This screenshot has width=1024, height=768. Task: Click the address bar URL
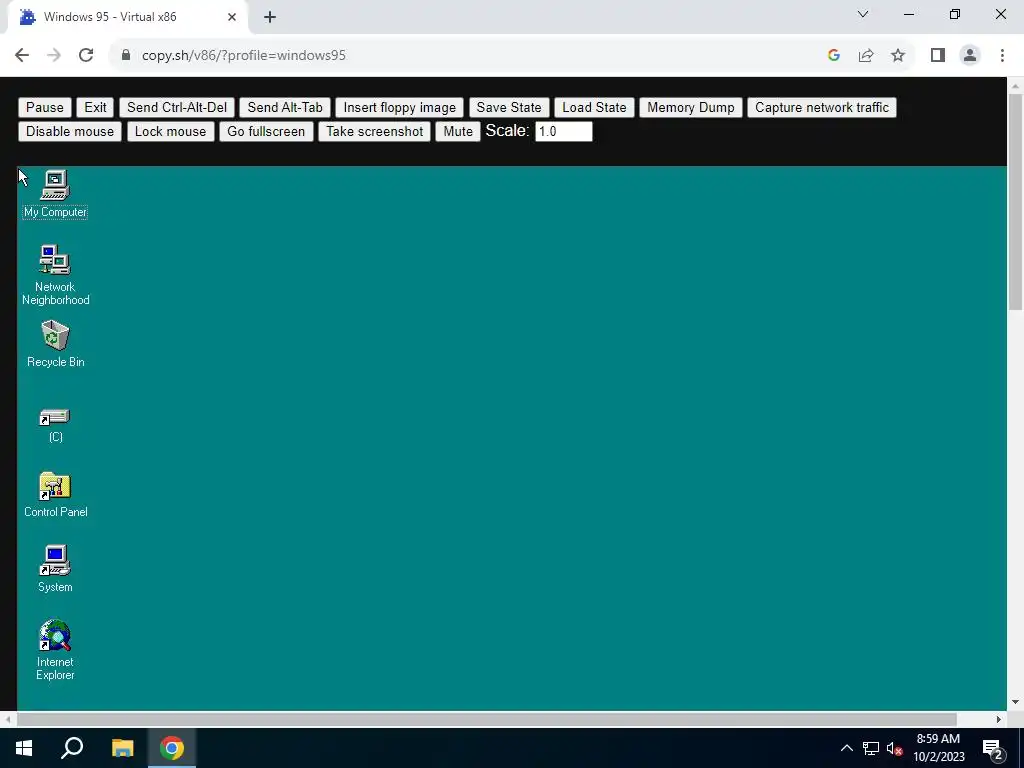coord(244,56)
